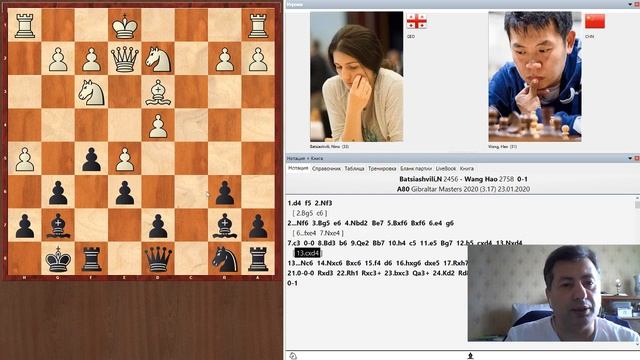Screen dimensions: 640x360
Task: Click the China flag icon
Action: click(x=595, y=21)
